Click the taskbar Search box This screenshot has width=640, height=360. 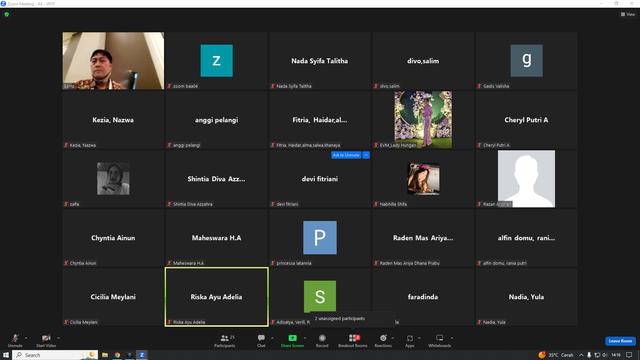[56, 355]
